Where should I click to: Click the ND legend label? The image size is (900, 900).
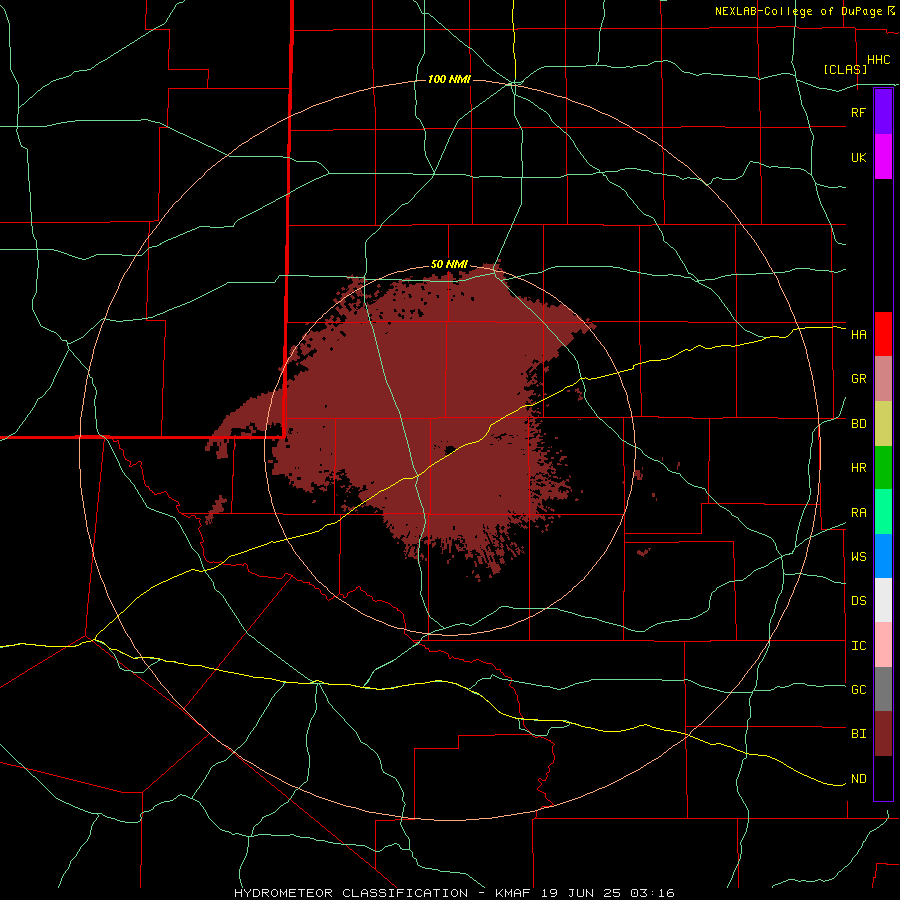tap(858, 779)
